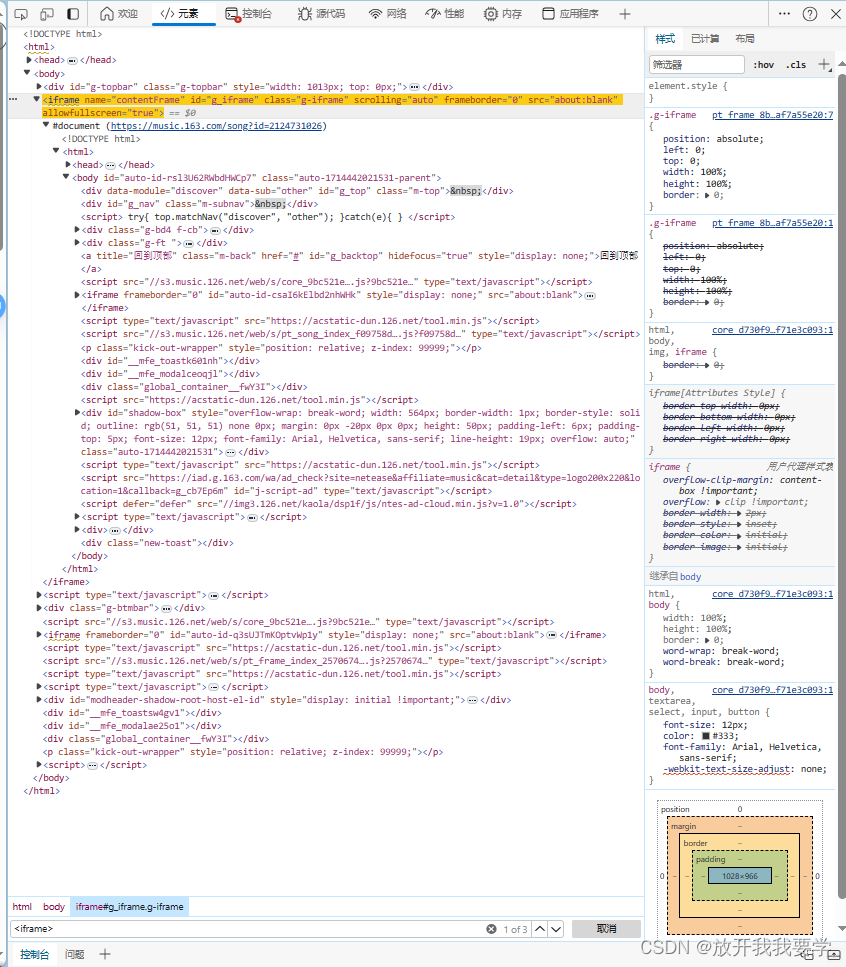Expand the g-topbar div node
Image resolution: width=846 pixels, height=967 pixels.
point(39,87)
